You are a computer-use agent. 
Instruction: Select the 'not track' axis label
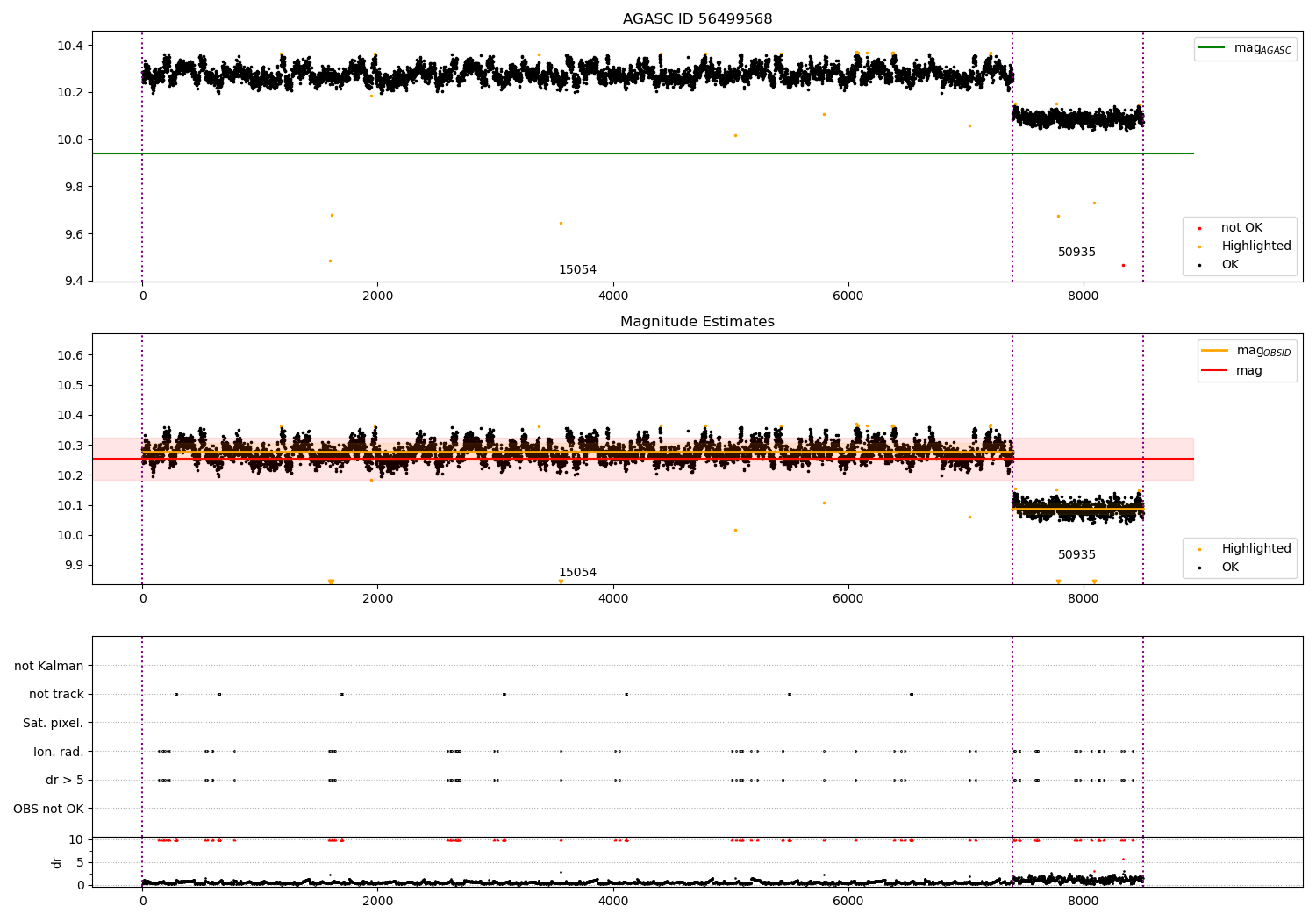(56, 695)
